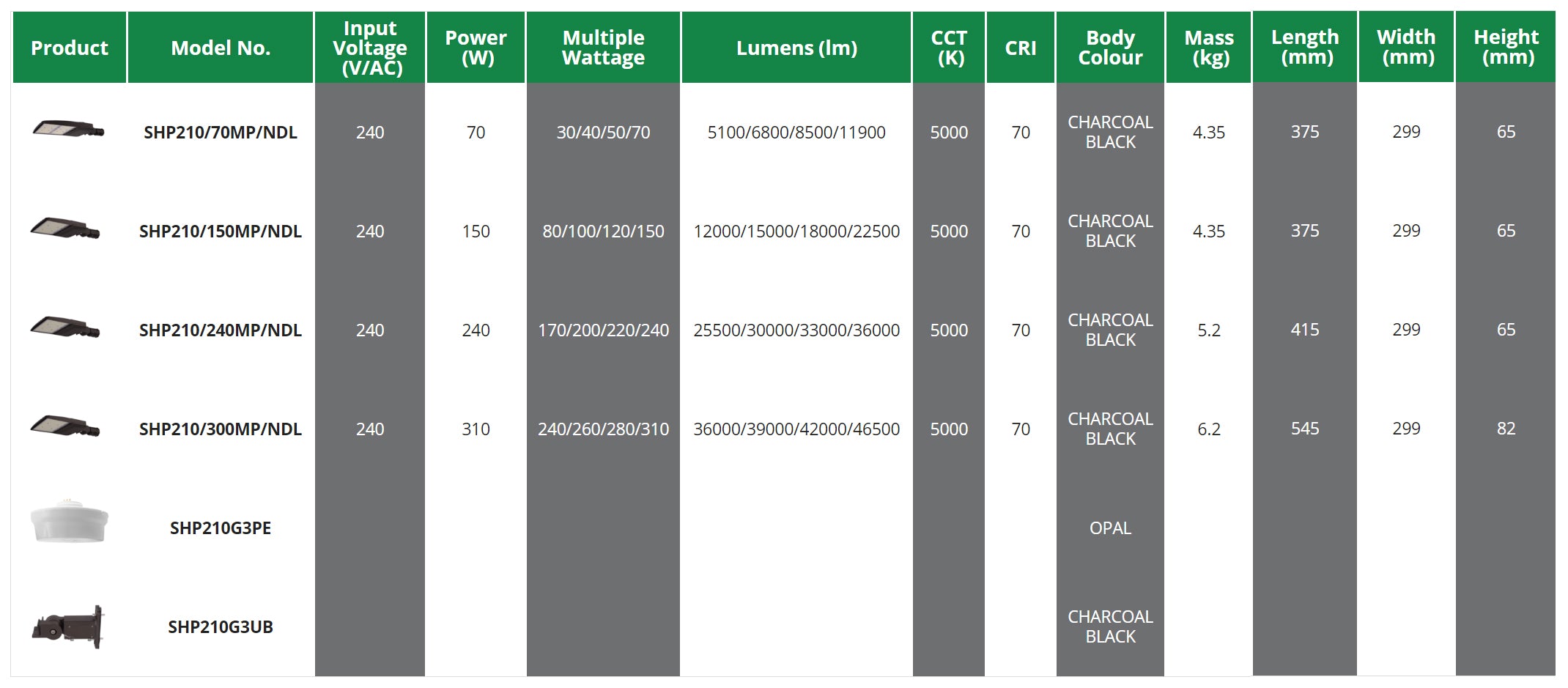Click the SHP210G3PE model number
Viewport: 1568px width, 688px height.
(x=221, y=528)
